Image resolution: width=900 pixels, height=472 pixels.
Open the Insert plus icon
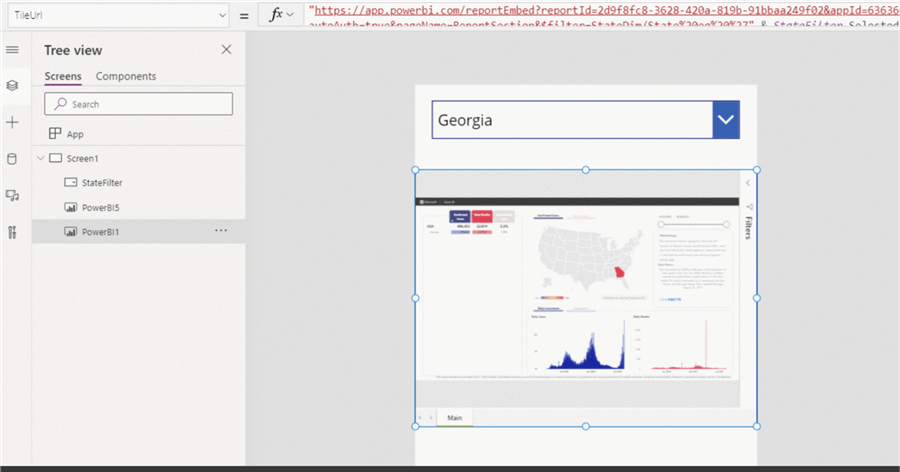click(x=12, y=122)
